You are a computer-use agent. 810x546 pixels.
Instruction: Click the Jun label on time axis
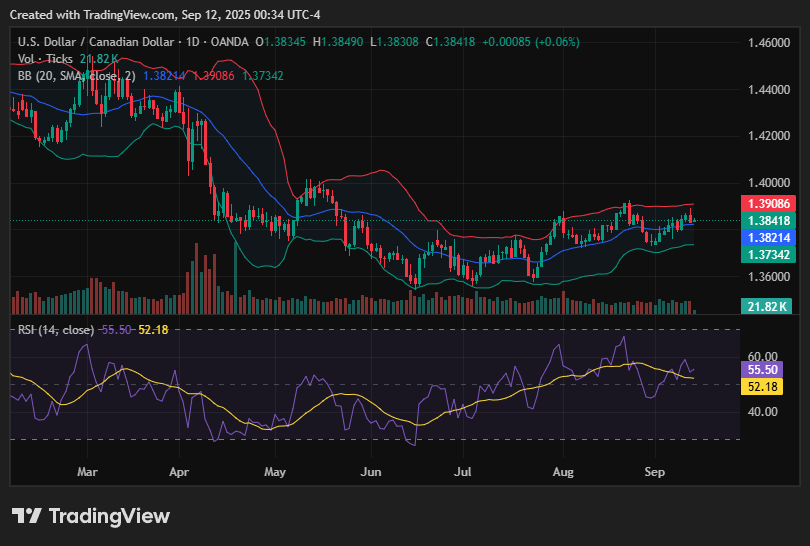tap(371, 472)
